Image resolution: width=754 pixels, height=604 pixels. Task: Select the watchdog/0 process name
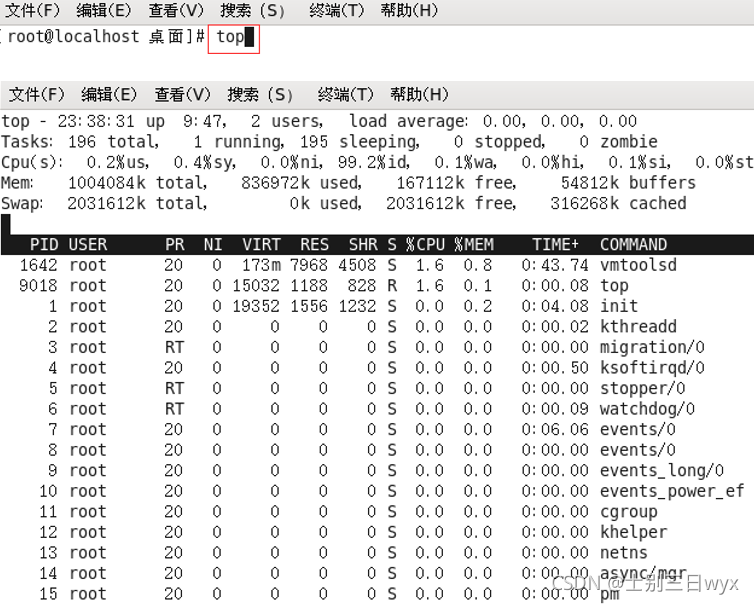(648, 409)
